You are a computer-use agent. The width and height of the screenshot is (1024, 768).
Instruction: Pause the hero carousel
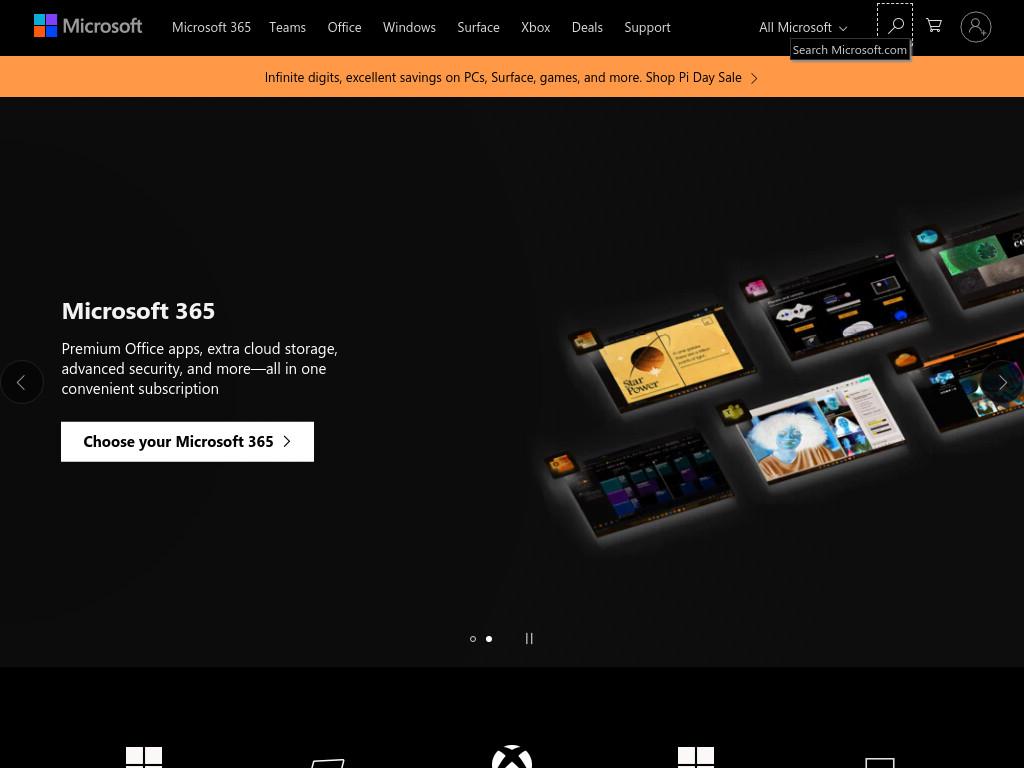tap(529, 639)
